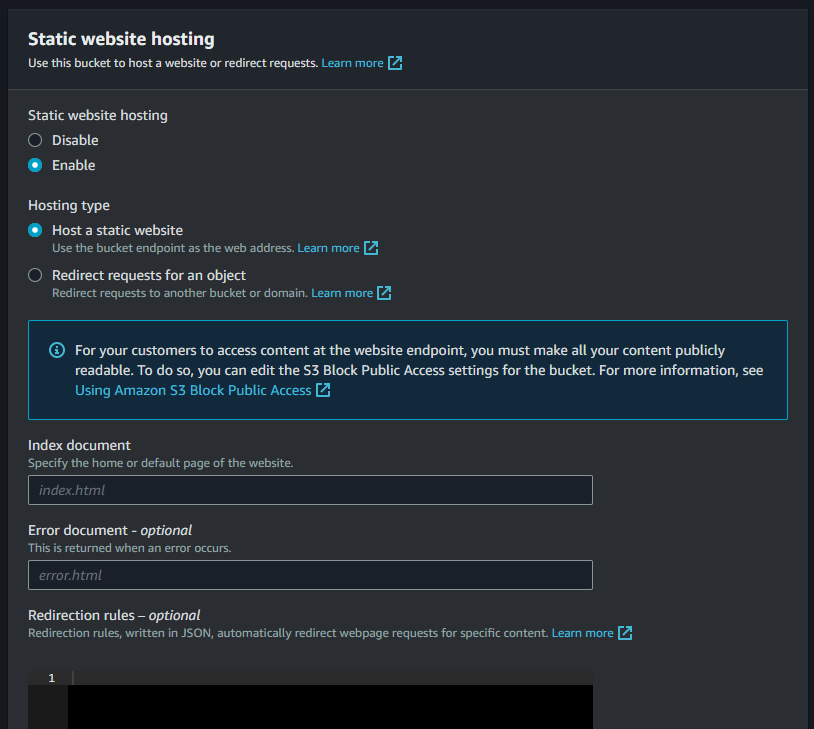Open Learn more link for redirection rules
Viewport: 814px width, 729px height.
point(582,633)
